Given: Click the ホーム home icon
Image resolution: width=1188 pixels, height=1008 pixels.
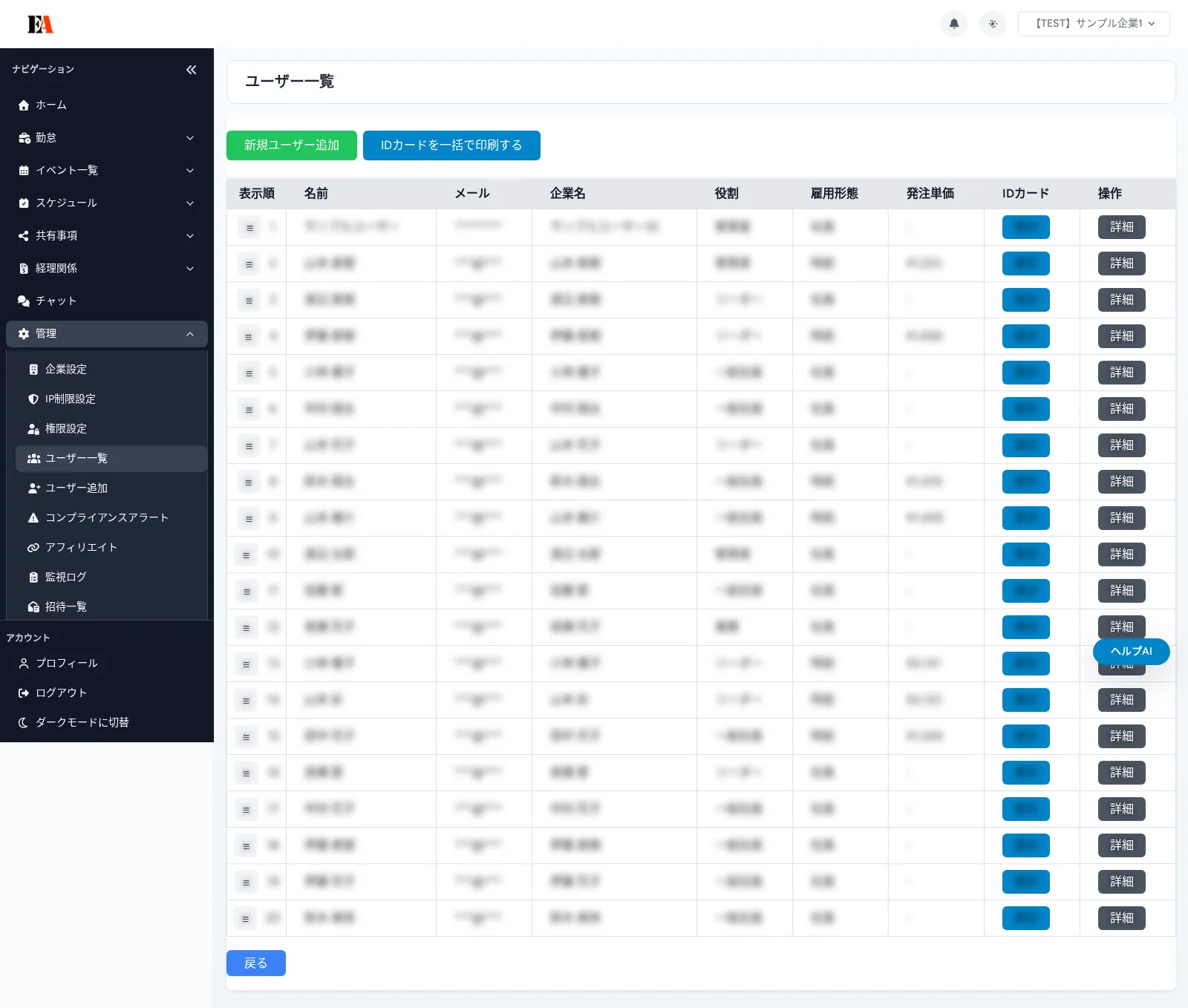Looking at the screenshot, I should (24, 105).
